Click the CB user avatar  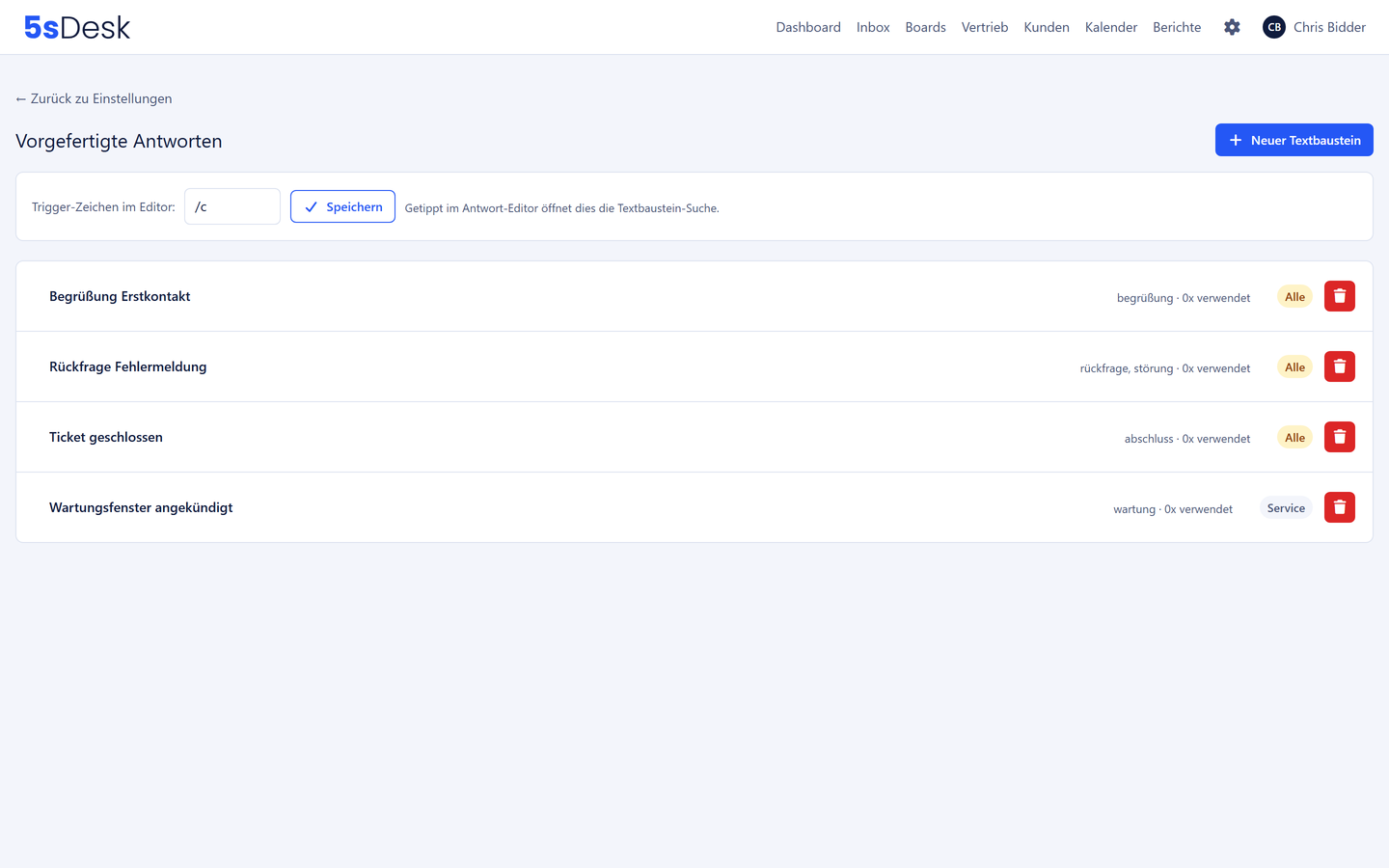tap(1274, 27)
